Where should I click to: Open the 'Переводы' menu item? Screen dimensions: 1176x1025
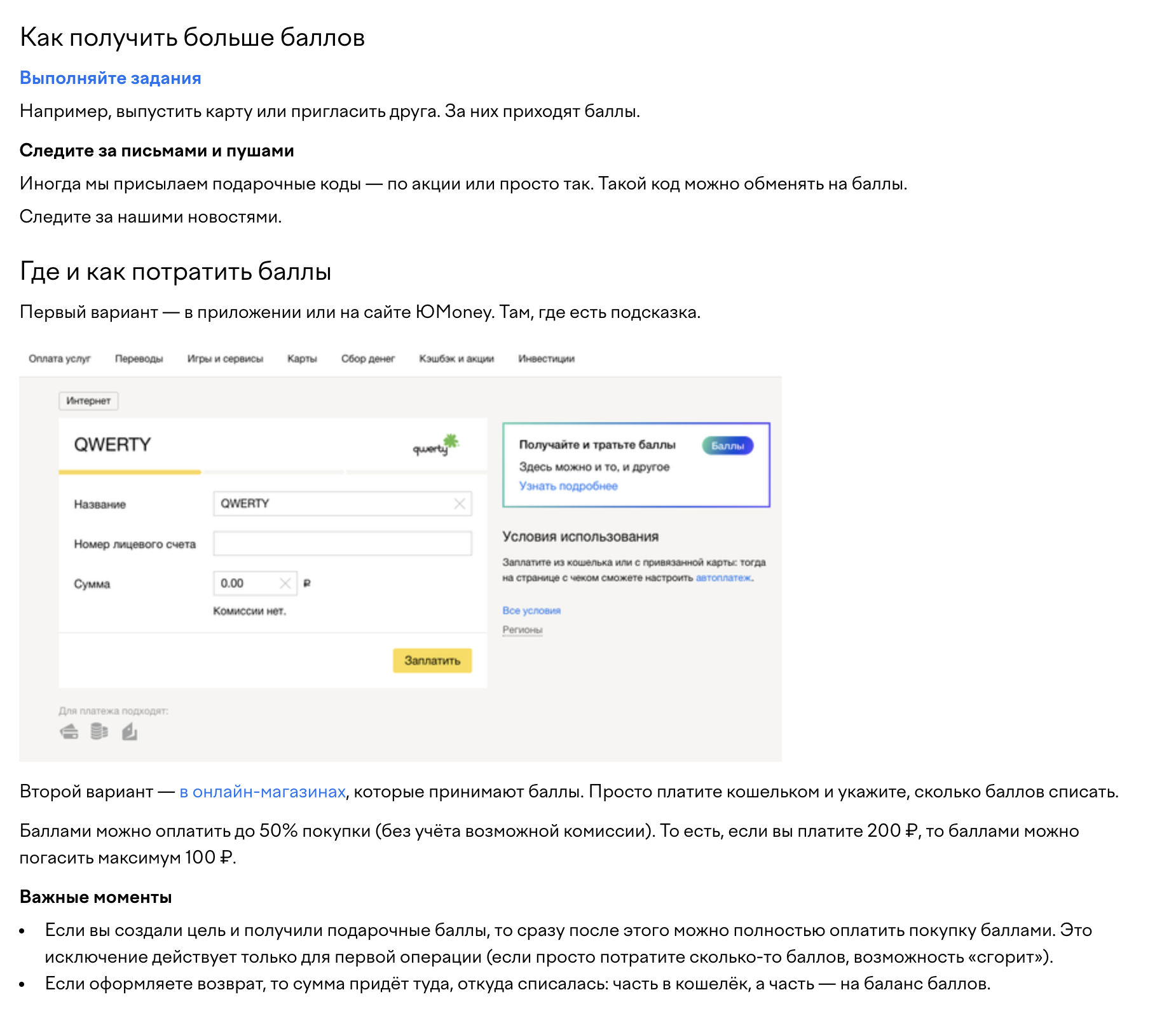(139, 359)
